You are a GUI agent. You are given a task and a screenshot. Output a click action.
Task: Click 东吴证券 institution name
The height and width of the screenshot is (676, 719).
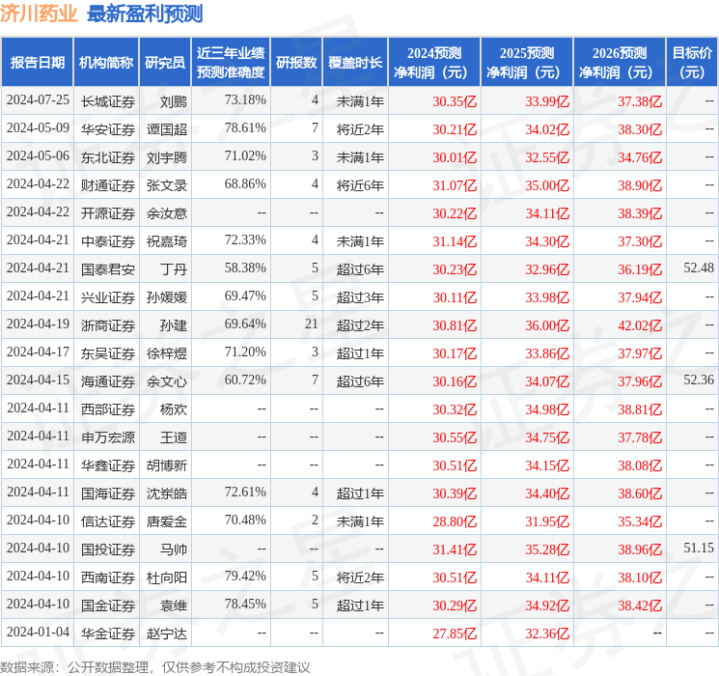108,354
